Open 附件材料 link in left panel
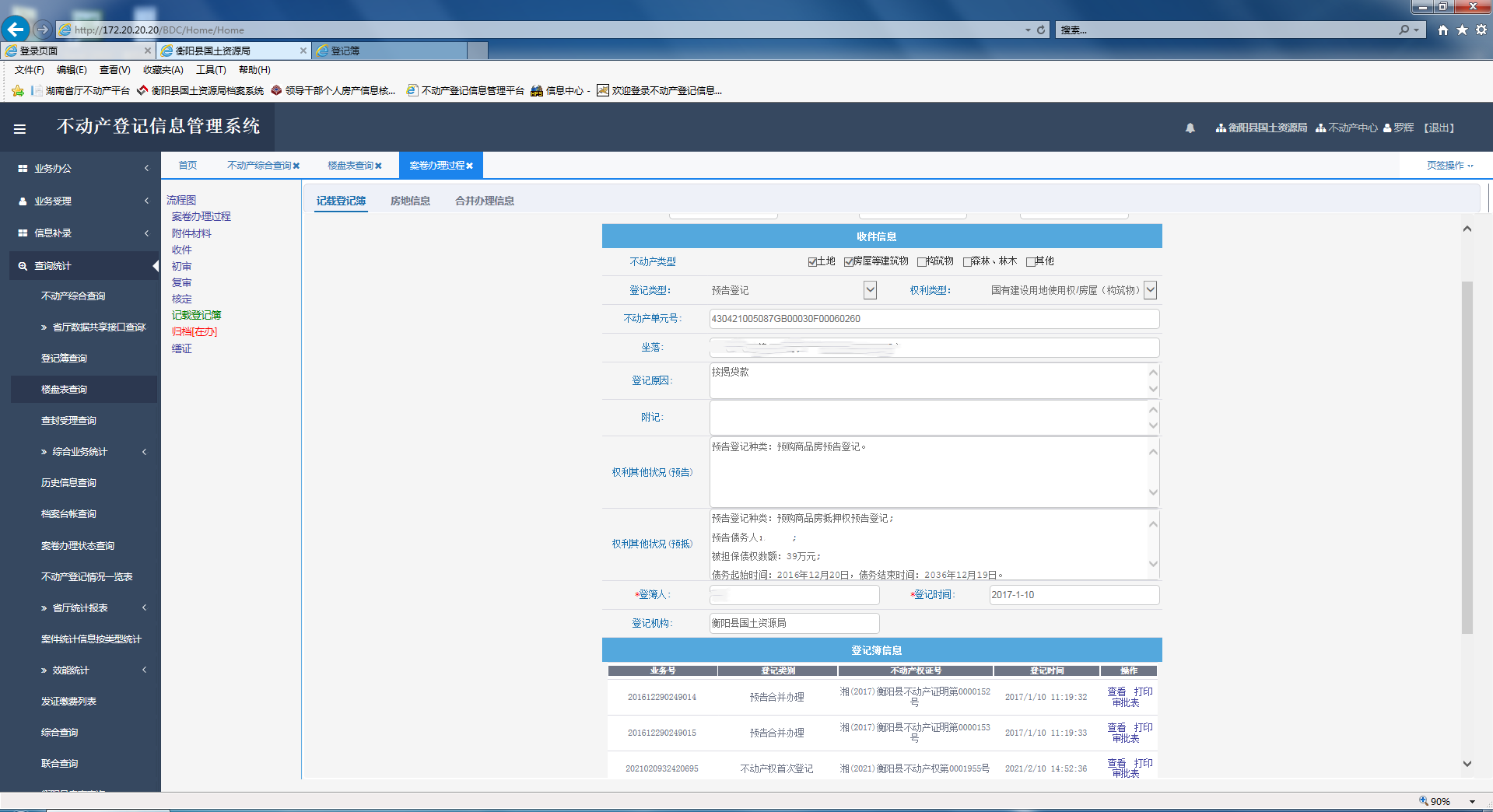The width and height of the screenshot is (1493, 812). click(x=191, y=233)
